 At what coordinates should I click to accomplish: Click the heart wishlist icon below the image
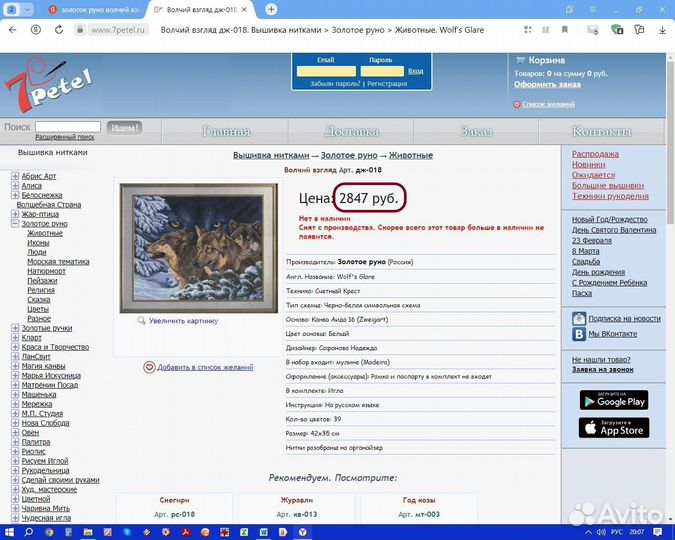[149, 367]
